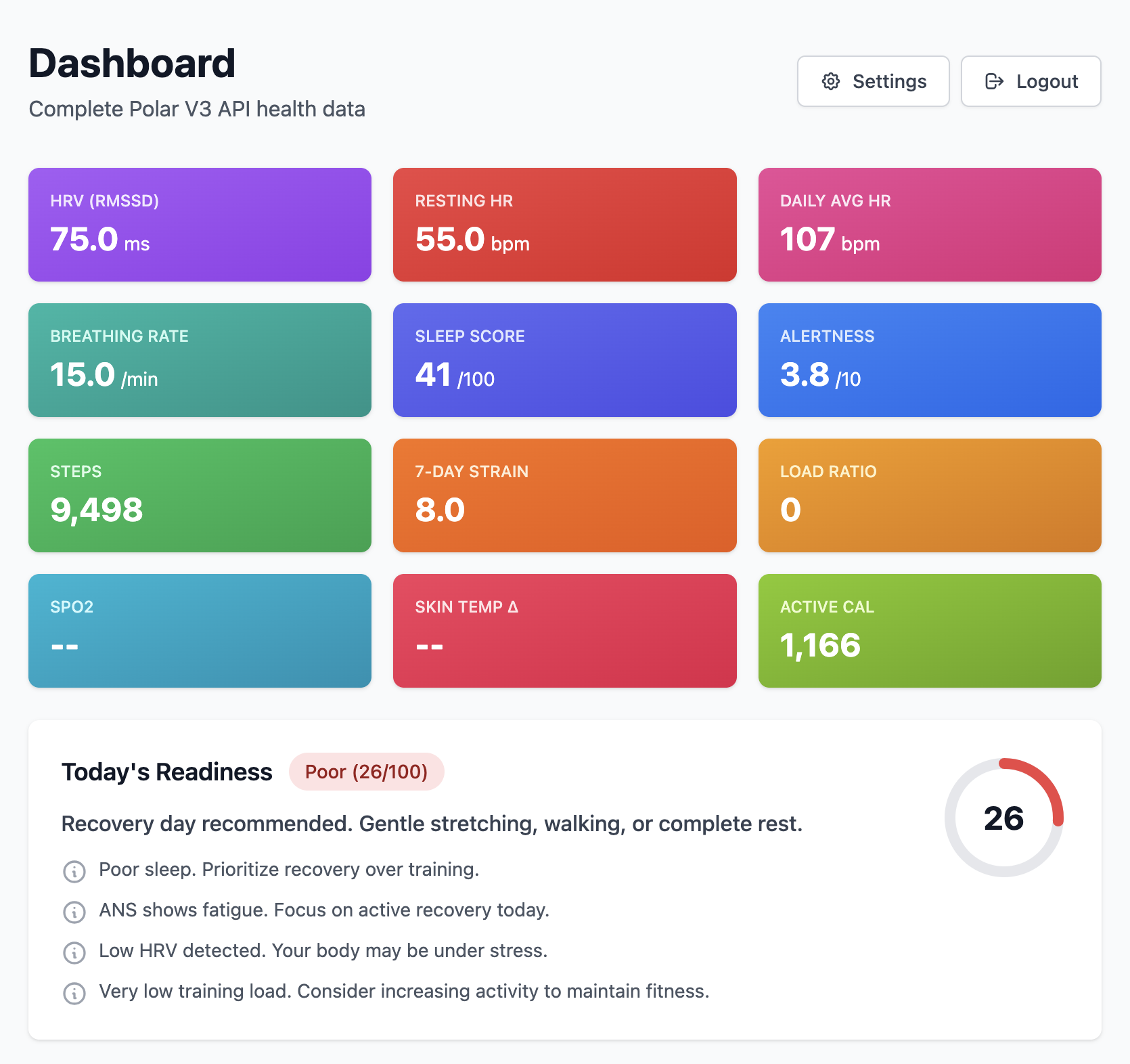Open the SPO2 metric card
Image resolution: width=1130 pixels, height=1064 pixels.
(199, 630)
